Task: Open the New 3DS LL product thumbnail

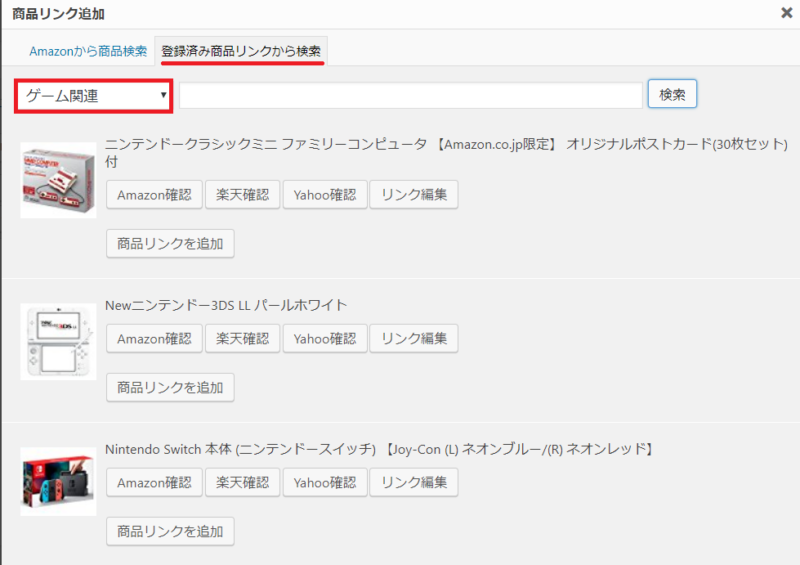Action: pos(58,342)
